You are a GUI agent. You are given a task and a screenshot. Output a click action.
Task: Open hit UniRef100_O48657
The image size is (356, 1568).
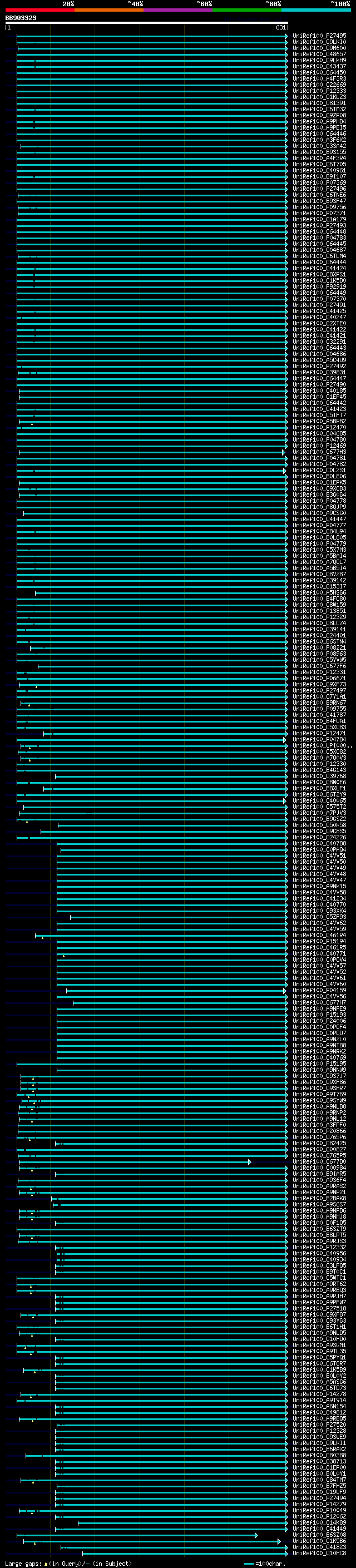[319, 54]
